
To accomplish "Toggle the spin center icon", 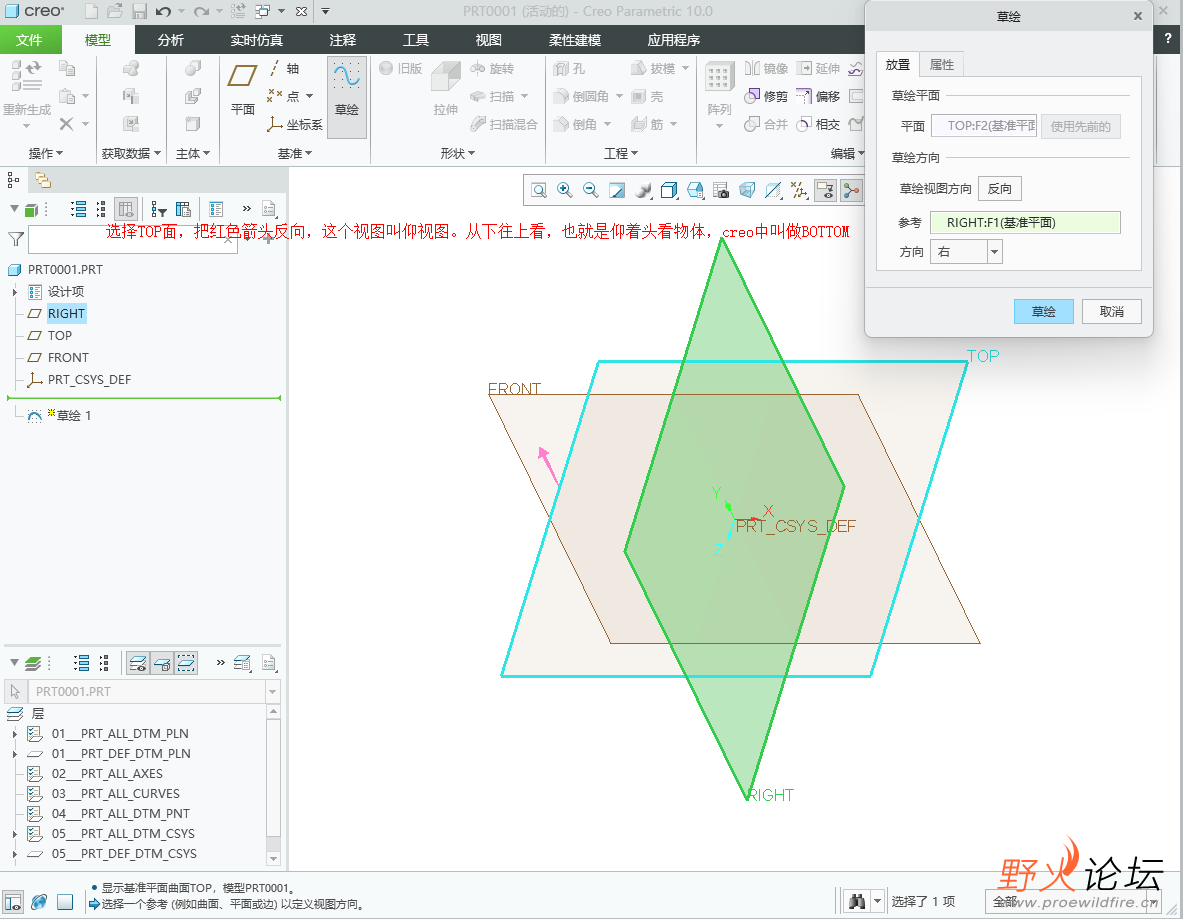I will 852,190.
